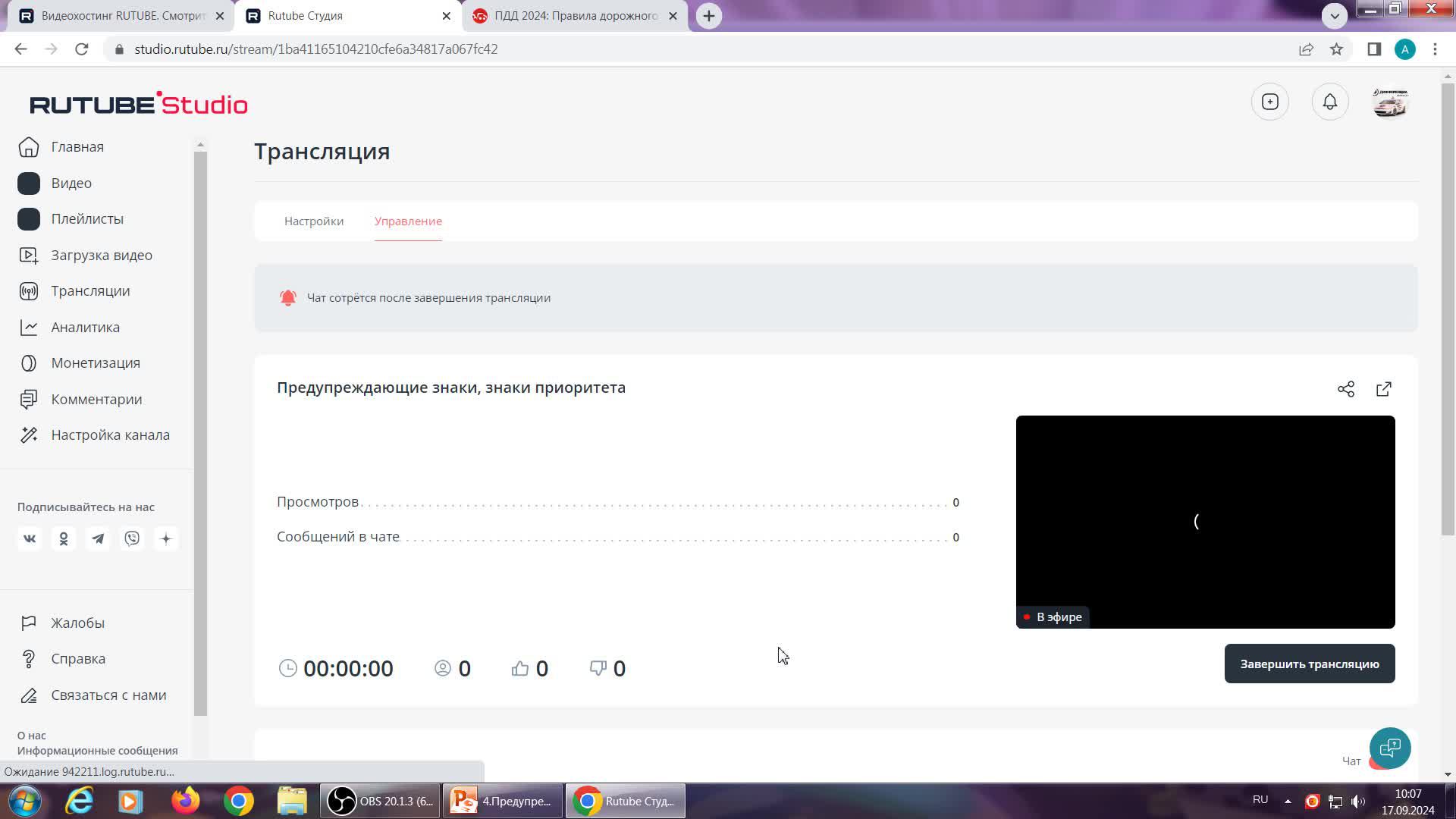Click sidebar scroll up arrow

pyautogui.click(x=200, y=144)
